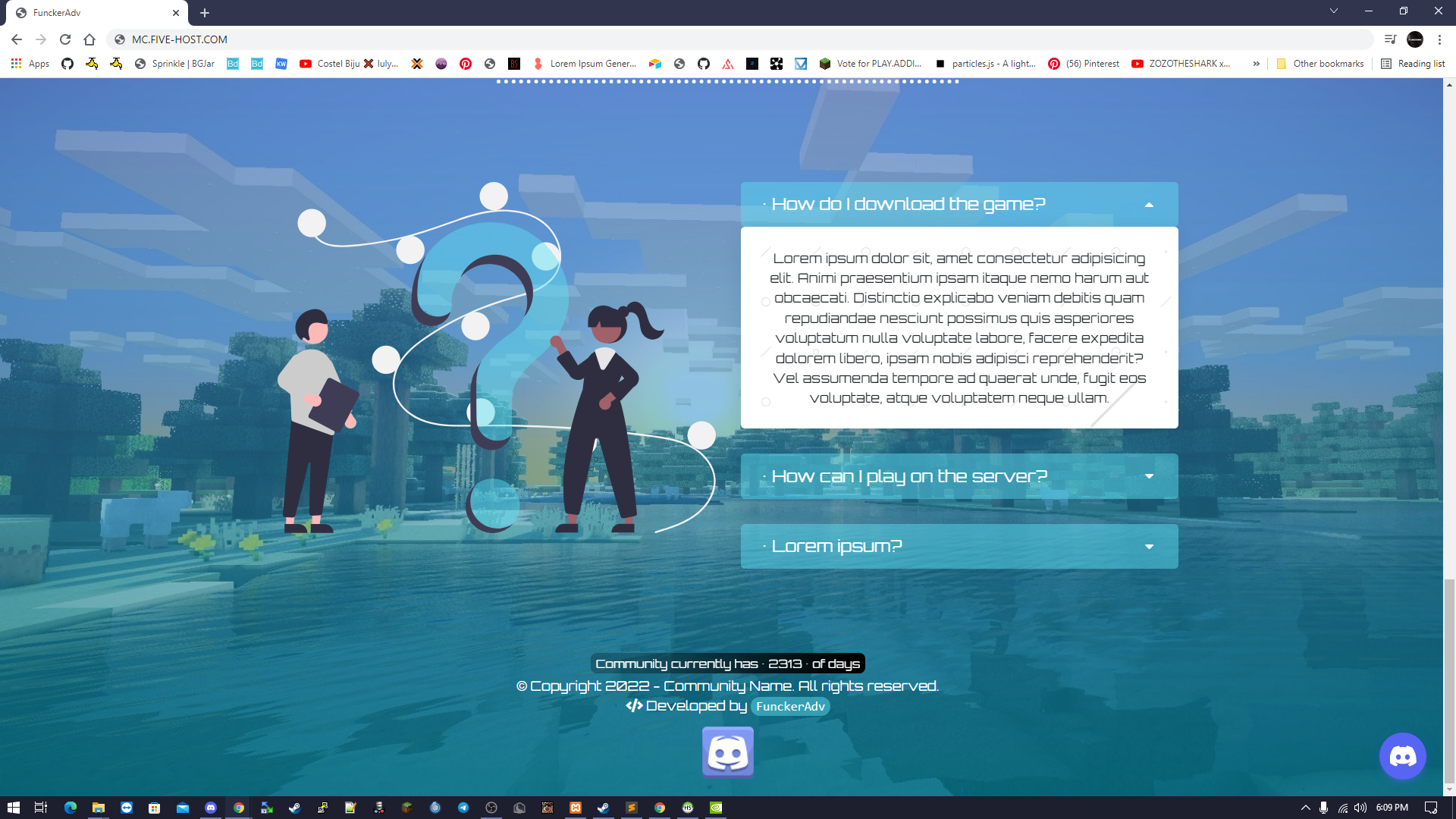Open XAMPP control panel from the taskbar
The width and height of the screenshot is (1456, 819).
click(575, 808)
